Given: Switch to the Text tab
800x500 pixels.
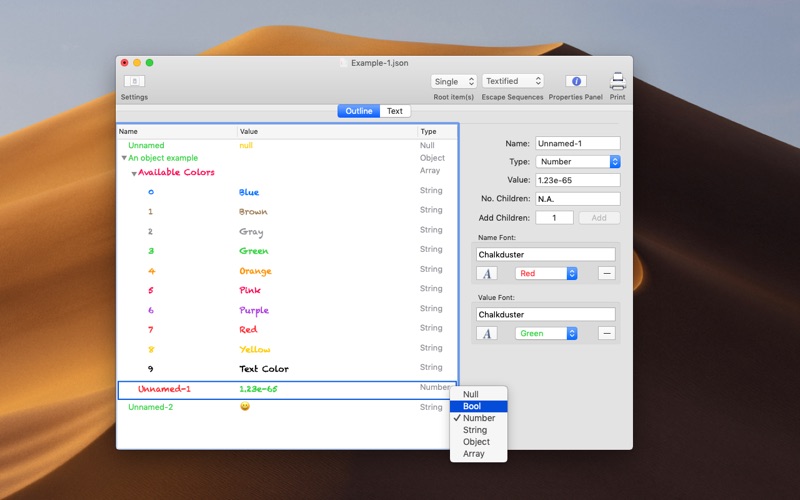Looking at the screenshot, I should point(395,111).
